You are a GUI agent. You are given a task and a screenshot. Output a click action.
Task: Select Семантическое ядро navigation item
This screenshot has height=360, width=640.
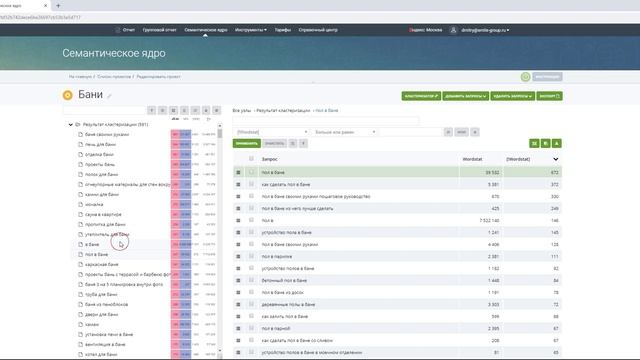[206, 30]
